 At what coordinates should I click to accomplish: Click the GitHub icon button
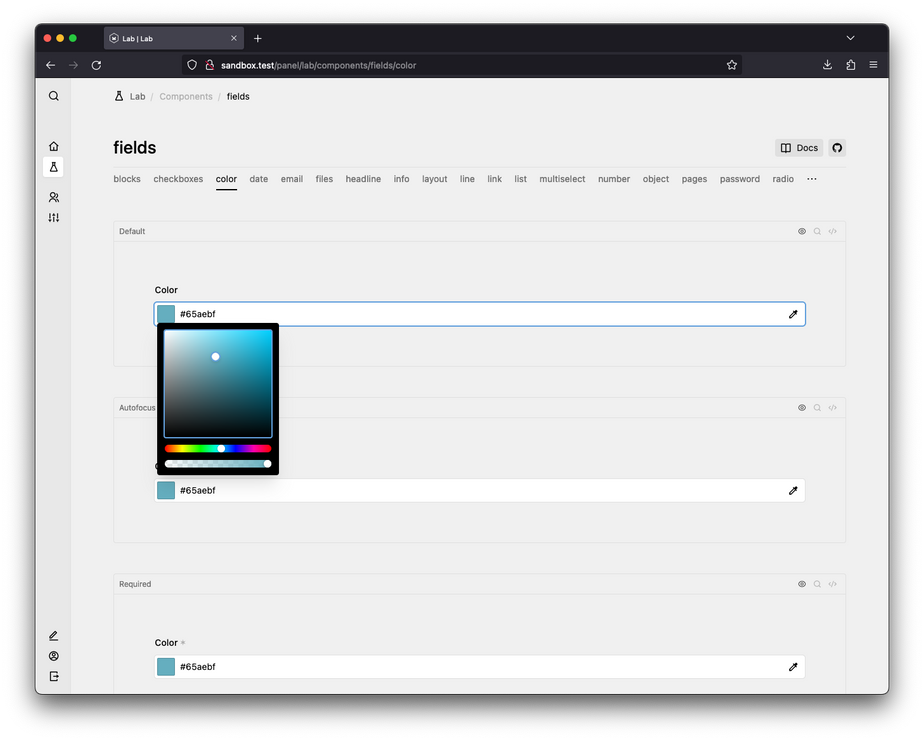(837, 148)
